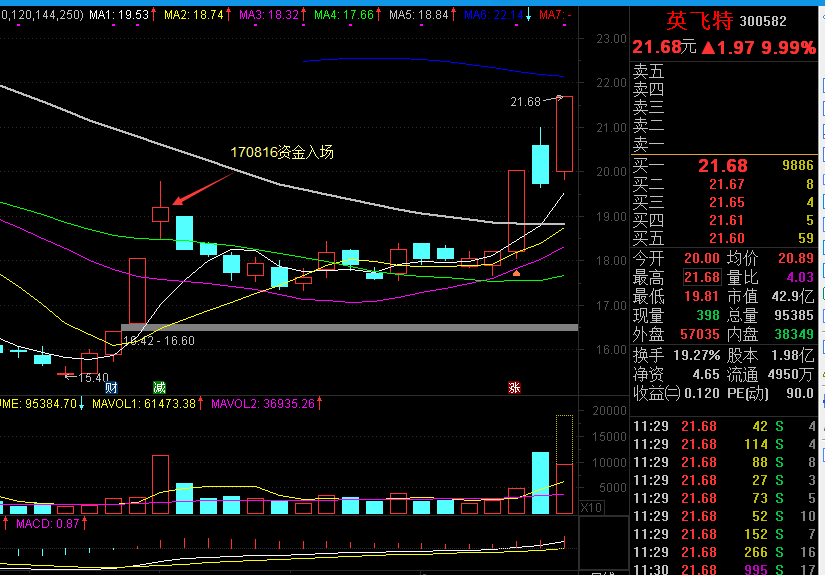The image size is (825, 575).
Task: Click the boxed 最高 value 21.68
Action: 701,277
